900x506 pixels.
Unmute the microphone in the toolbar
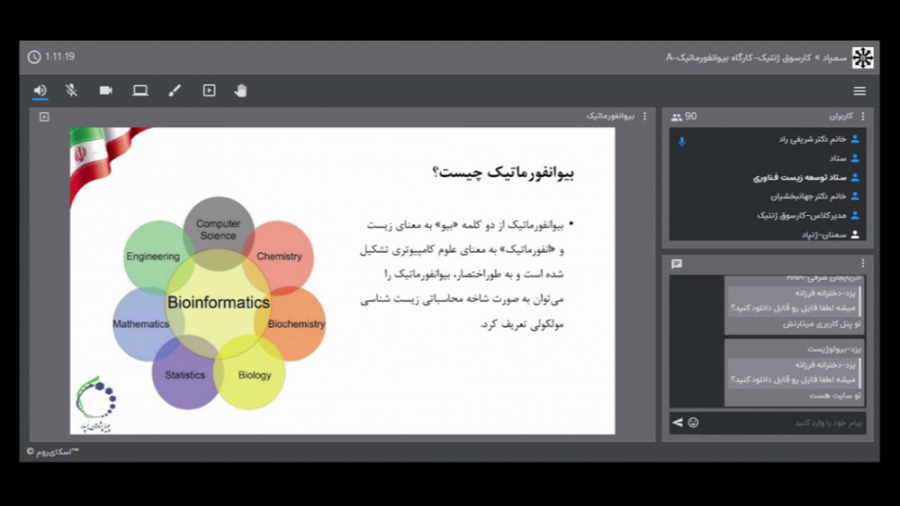click(72, 91)
